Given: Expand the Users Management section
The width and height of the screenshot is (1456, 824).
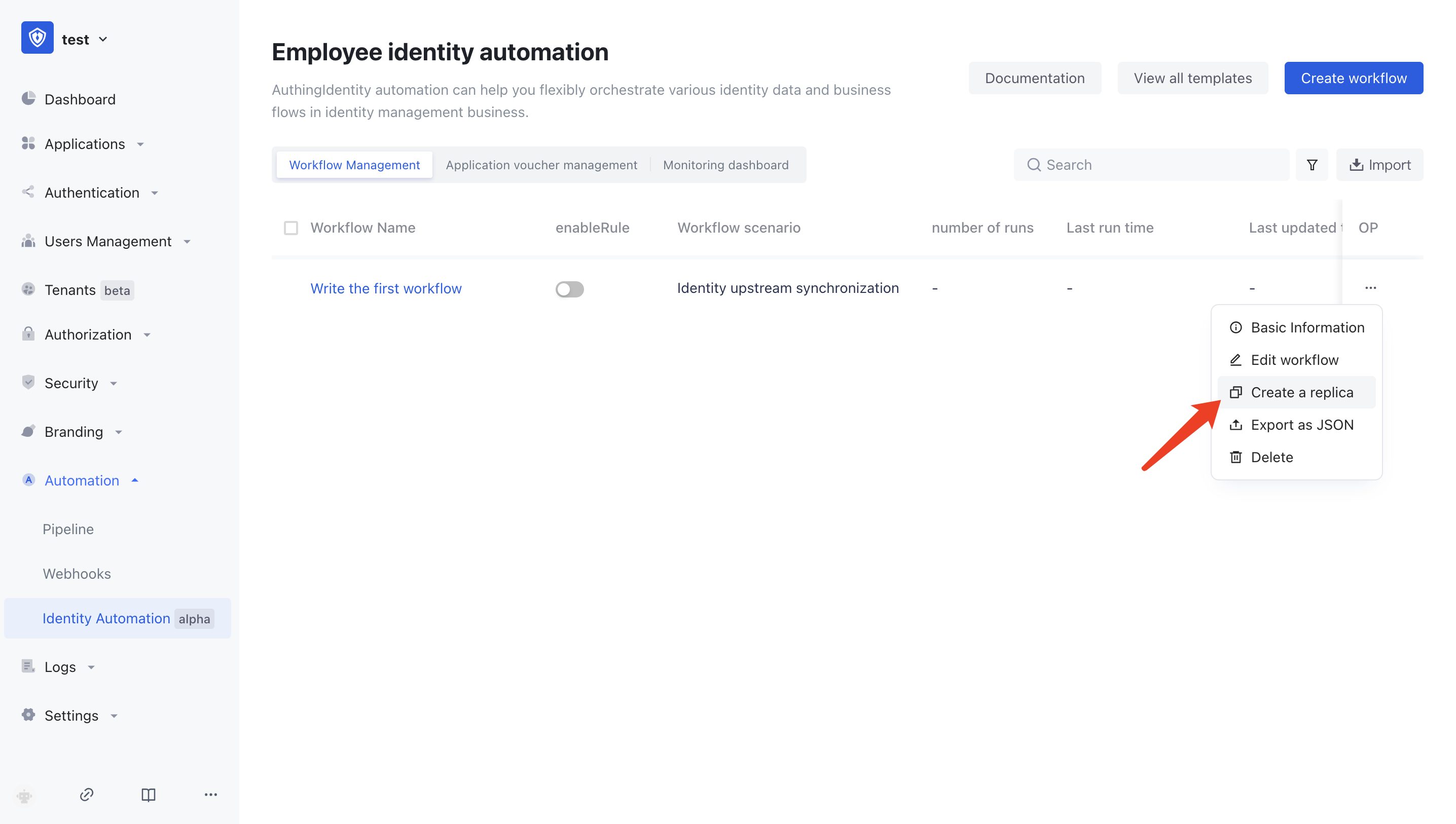Looking at the screenshot, I should click(107, 241).
